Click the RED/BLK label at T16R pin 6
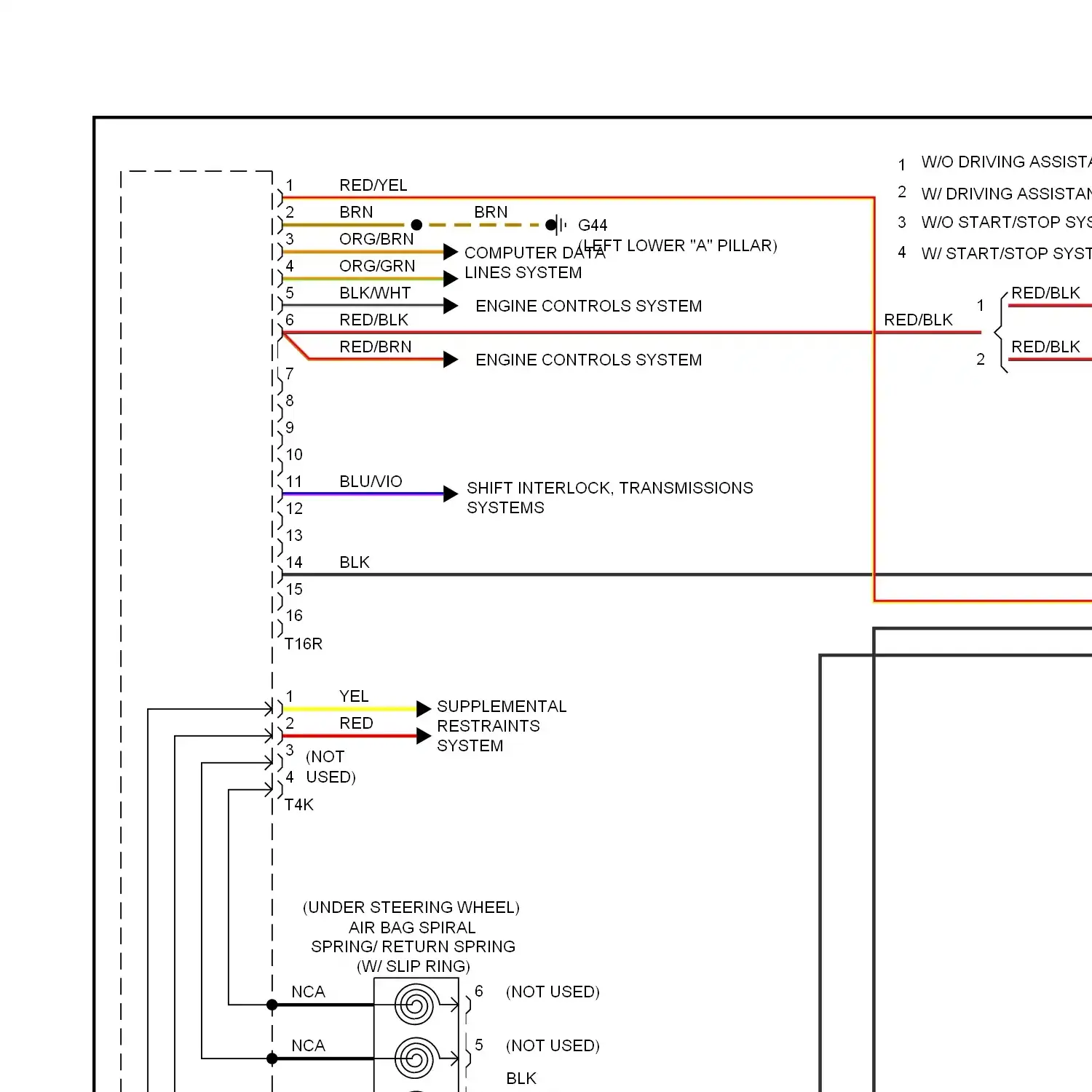 (x=373, y=320)
